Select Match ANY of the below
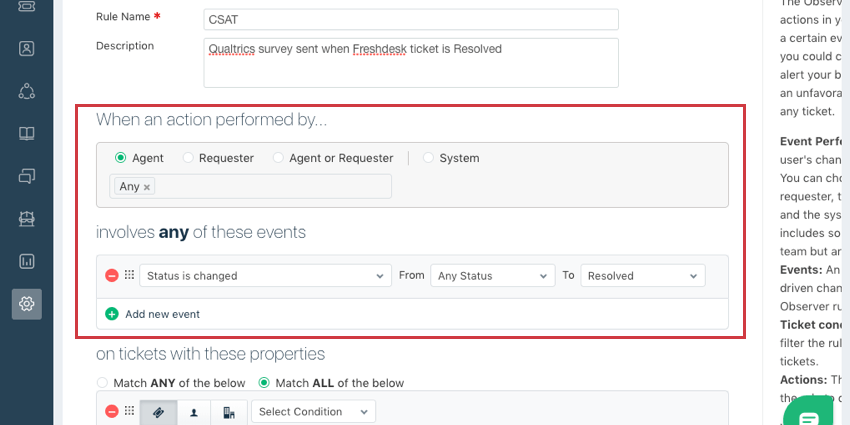850x425 pixels. pos(102,383)
